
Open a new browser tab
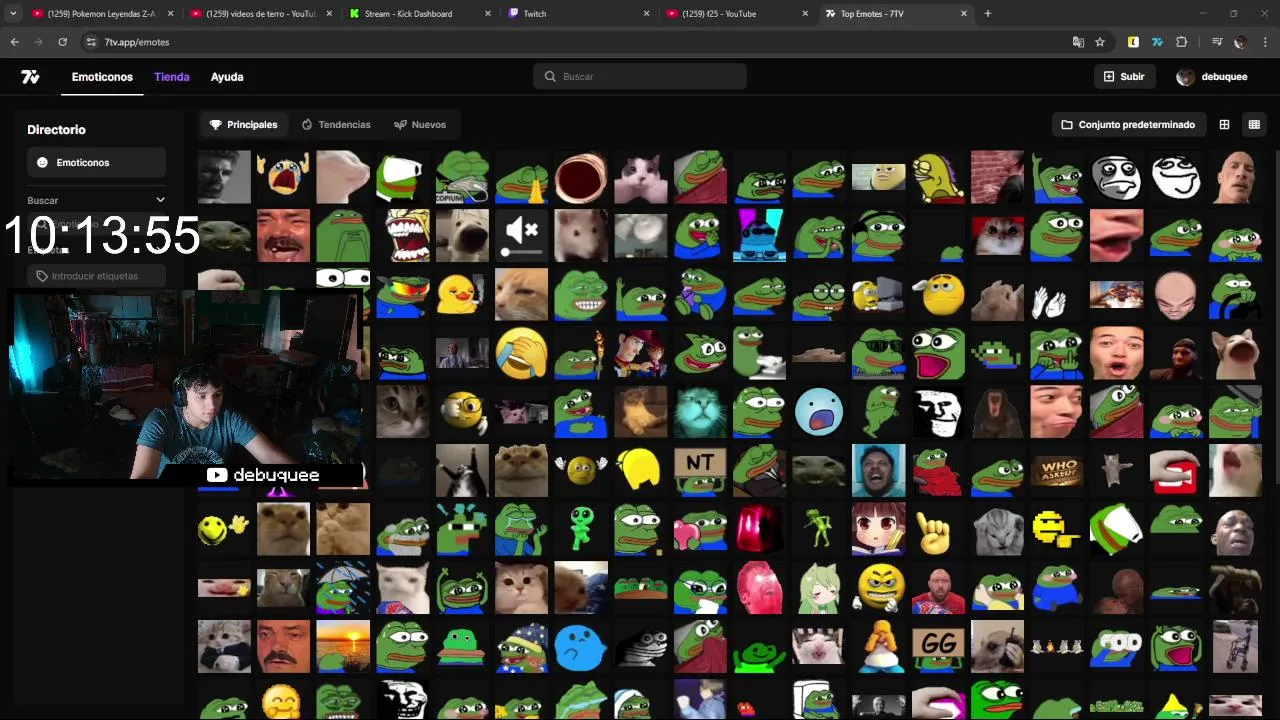pos(988,14)
